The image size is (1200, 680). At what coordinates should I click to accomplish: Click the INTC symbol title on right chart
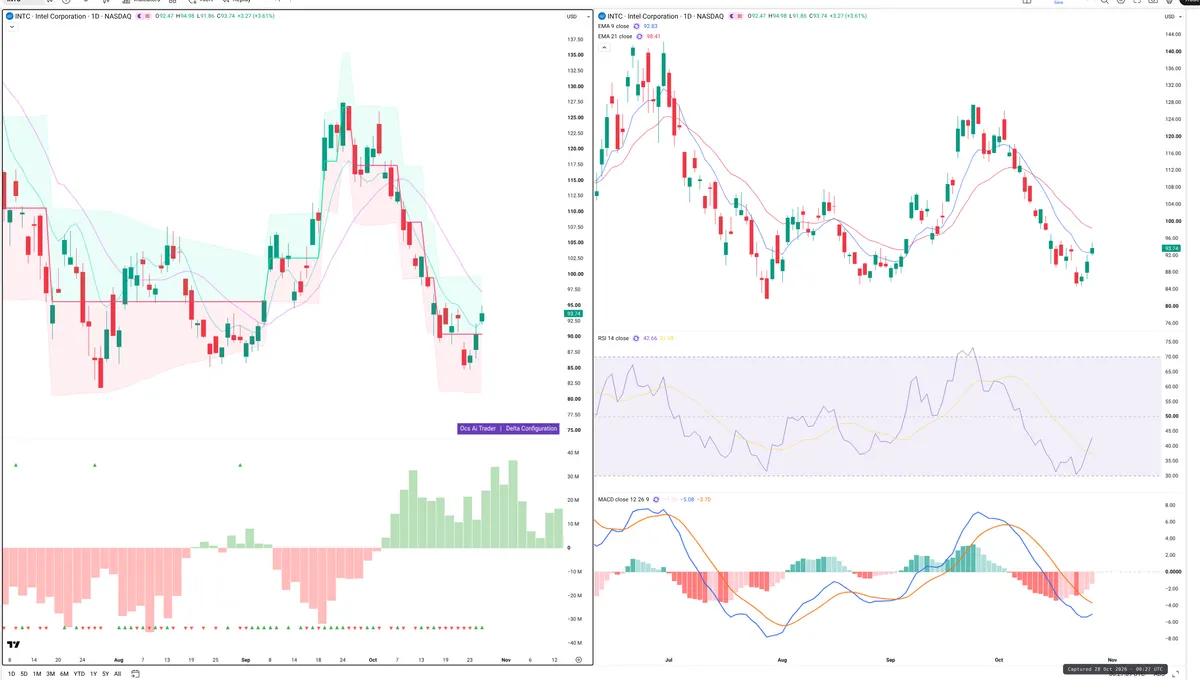[666, 16]
